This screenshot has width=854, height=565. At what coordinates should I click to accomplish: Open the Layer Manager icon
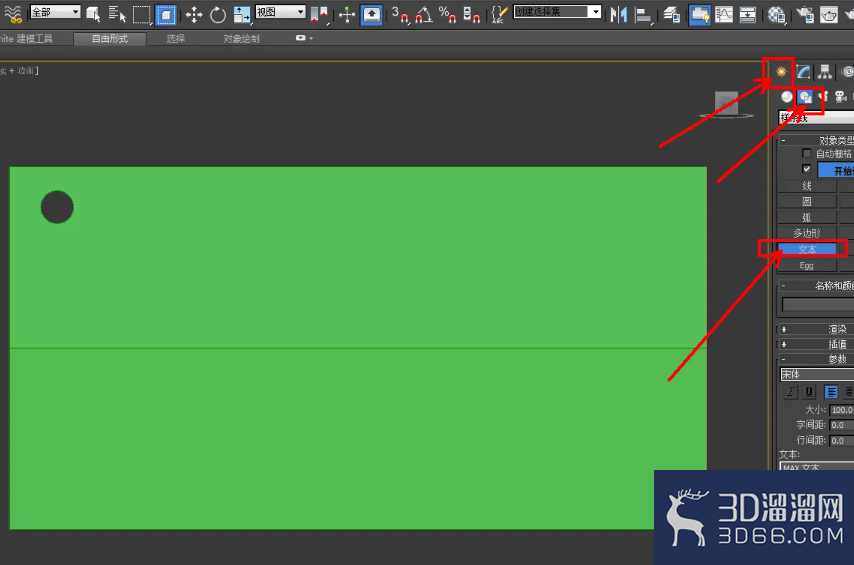672,15
